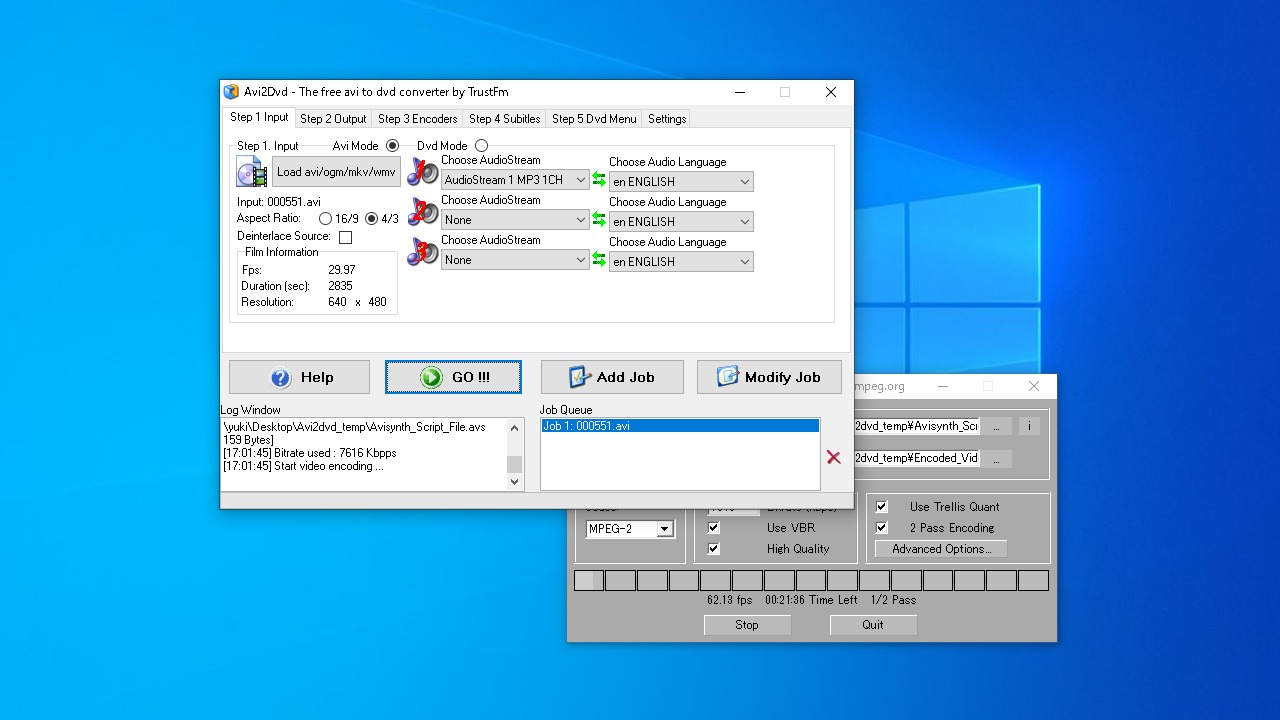This screenshot has height=720, width=1280.
Task: Click the Log Window text area
Action: (365, 454)
